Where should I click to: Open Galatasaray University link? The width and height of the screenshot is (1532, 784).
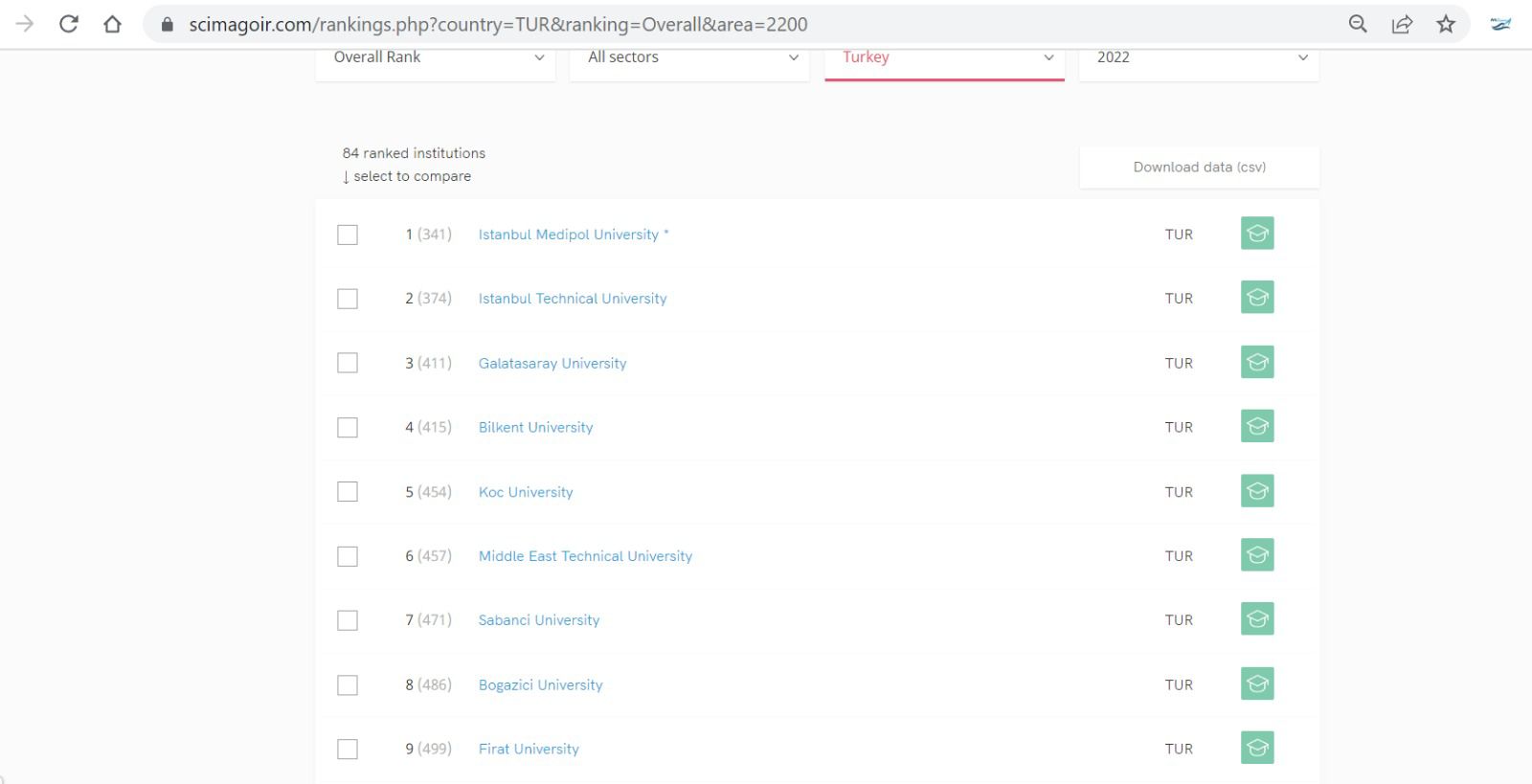(552, 363)
